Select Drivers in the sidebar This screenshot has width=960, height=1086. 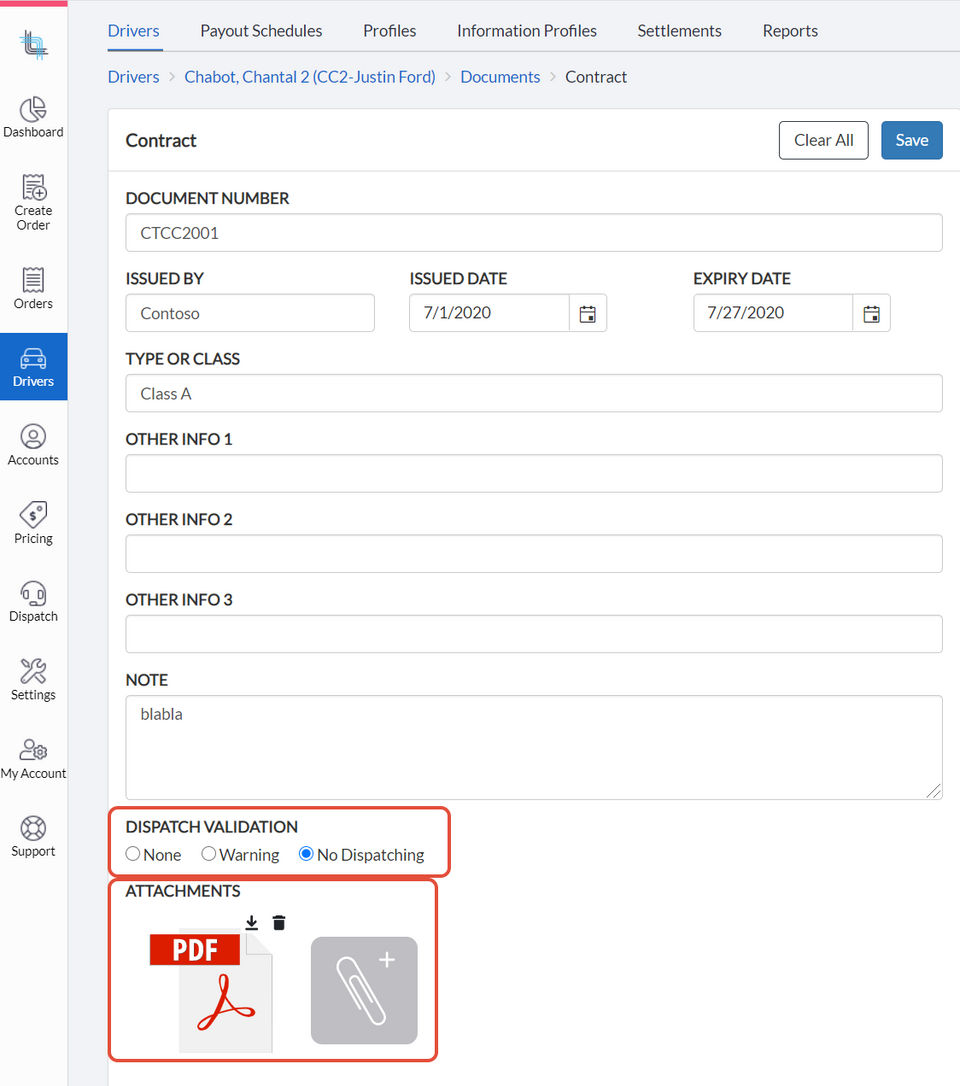click(33, 366)
